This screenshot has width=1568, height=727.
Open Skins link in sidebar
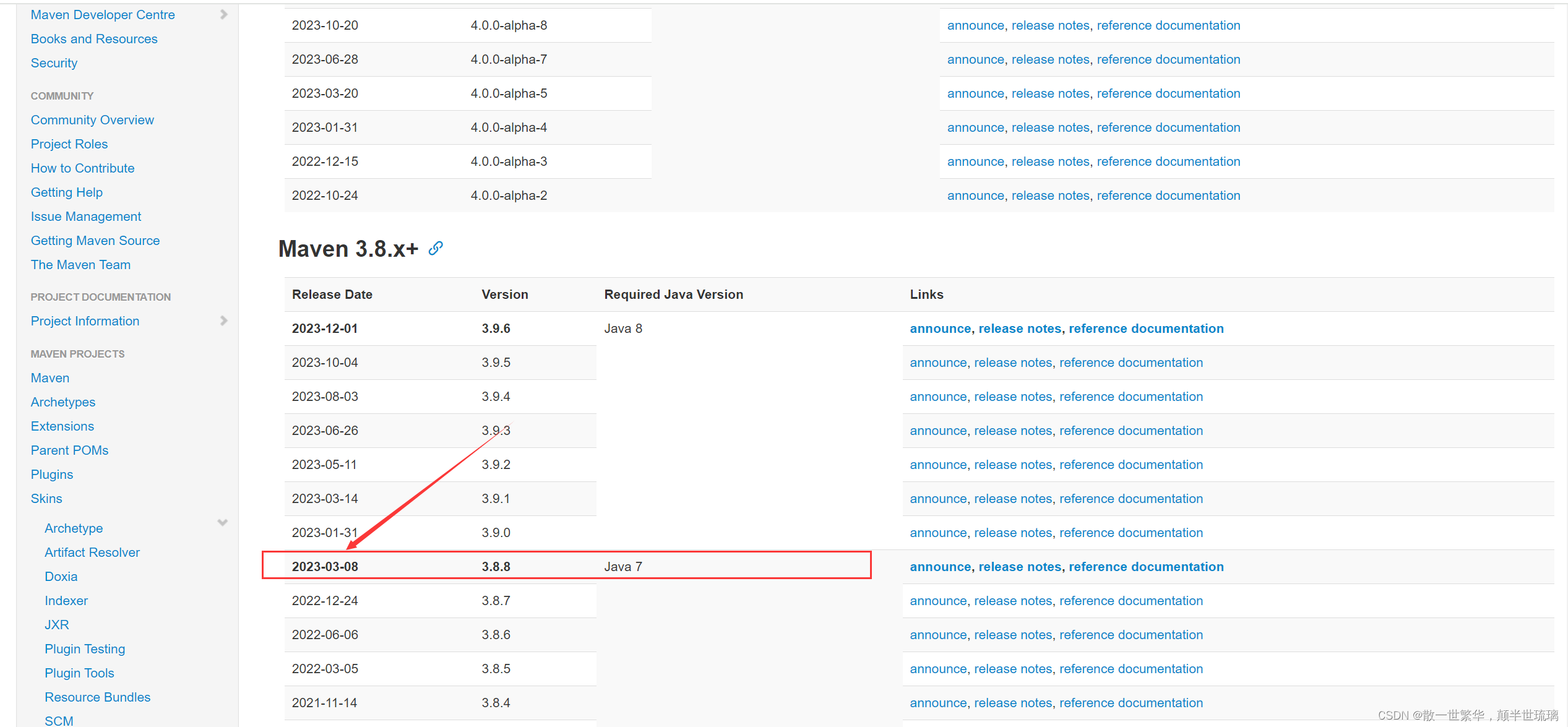46,499
